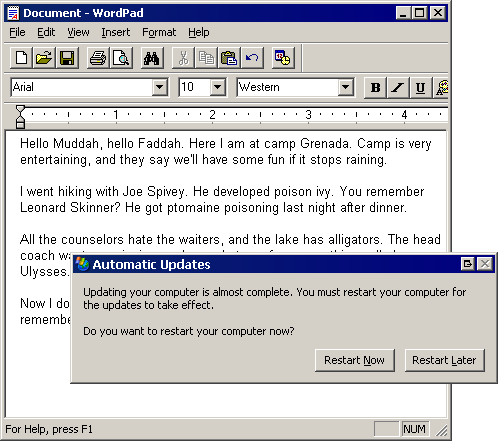
Task: Toggle Bold formatting
Action: pos(375,88)
